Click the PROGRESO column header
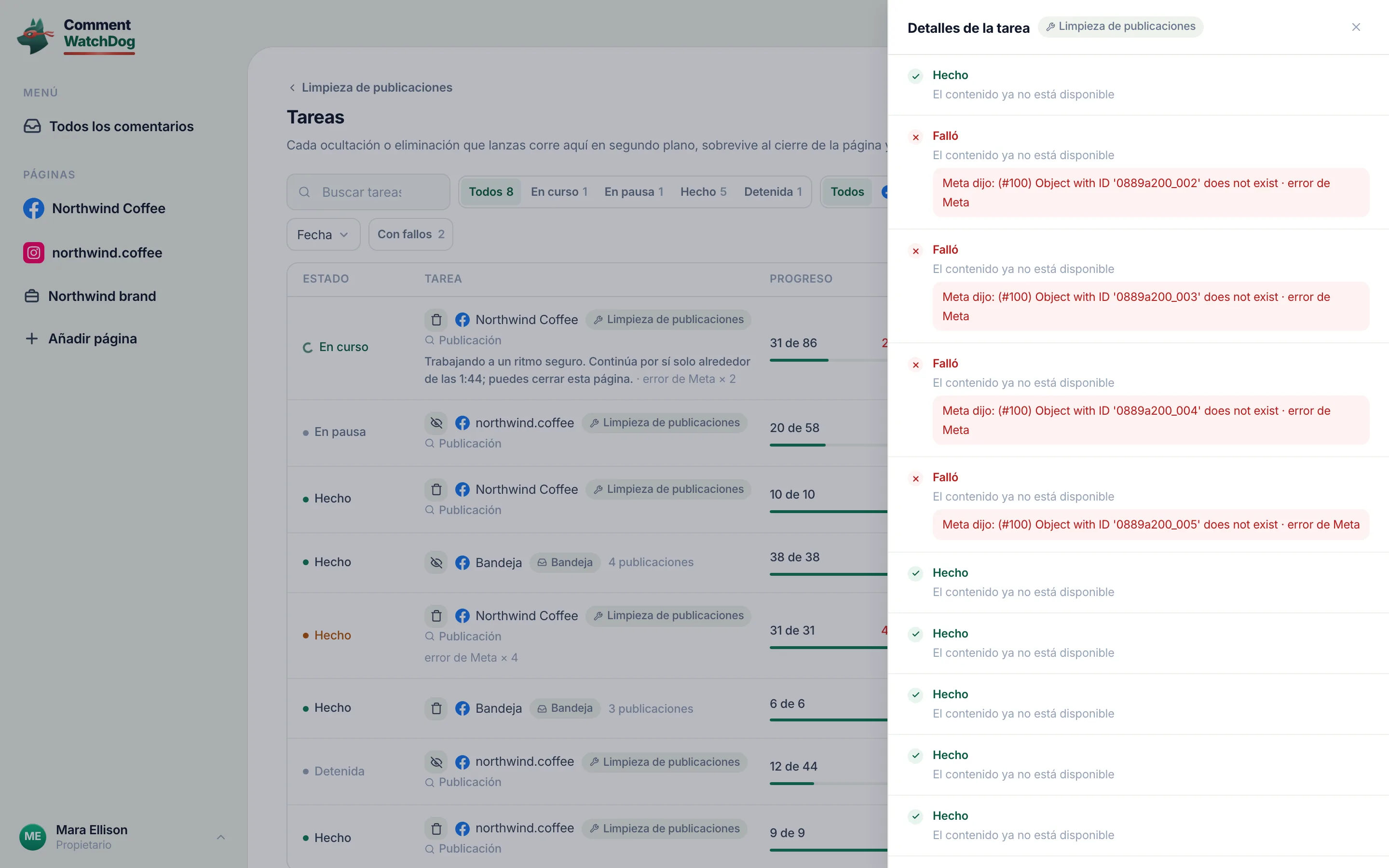Viewport: 1389px width, 868px height. (x=801, y=279)
